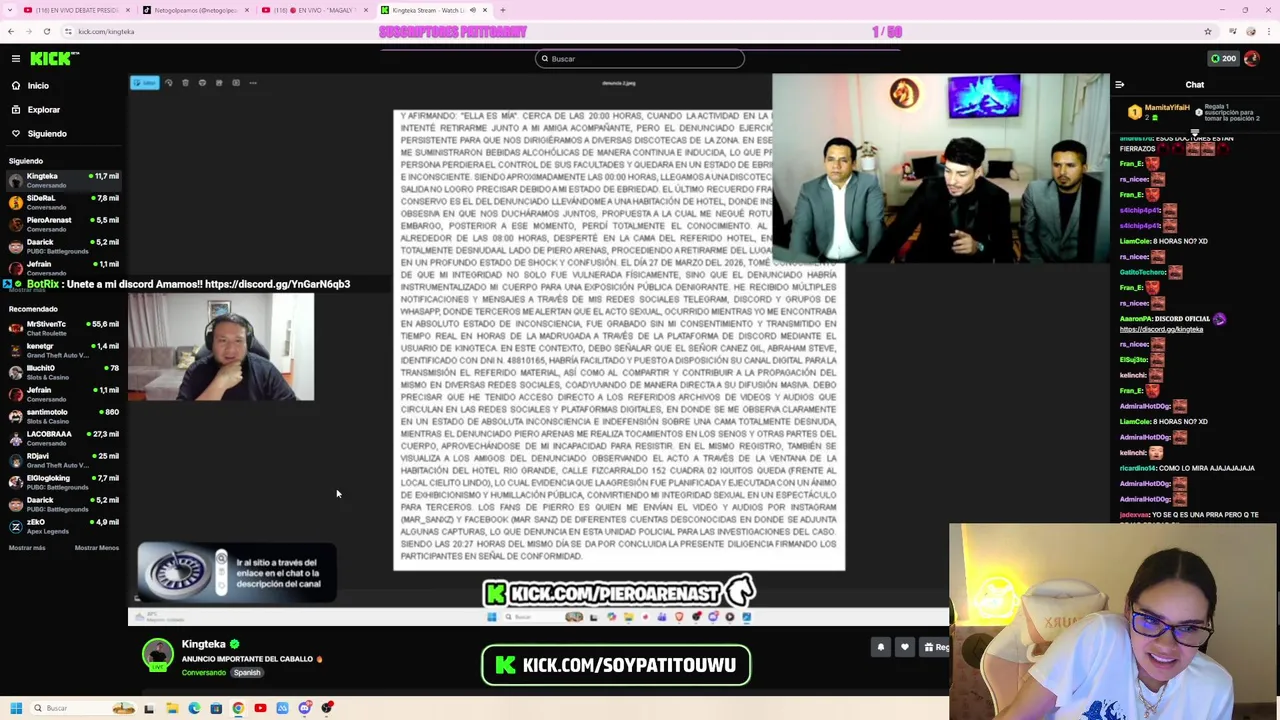Open Explorar in Kick sidebar

click(43, 110)
